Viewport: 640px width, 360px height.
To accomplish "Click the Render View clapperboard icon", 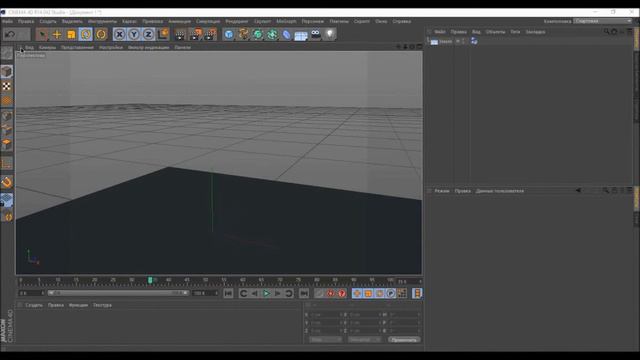I will [x=180, y=34].
